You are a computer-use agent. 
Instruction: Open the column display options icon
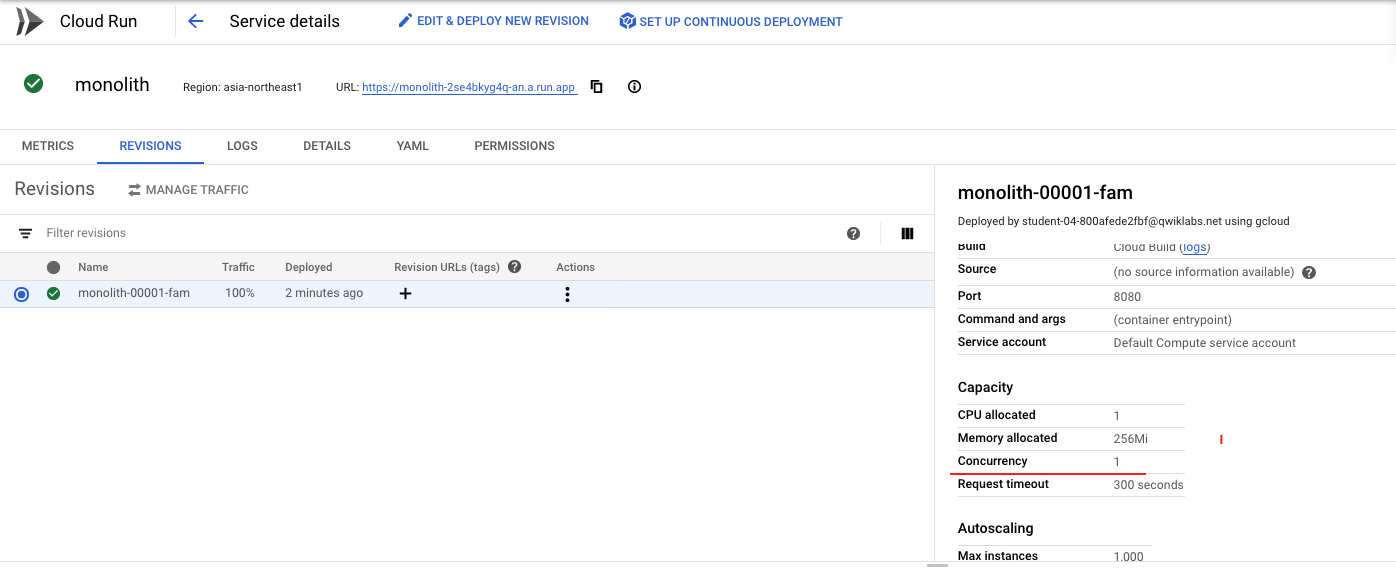[907, 233]
